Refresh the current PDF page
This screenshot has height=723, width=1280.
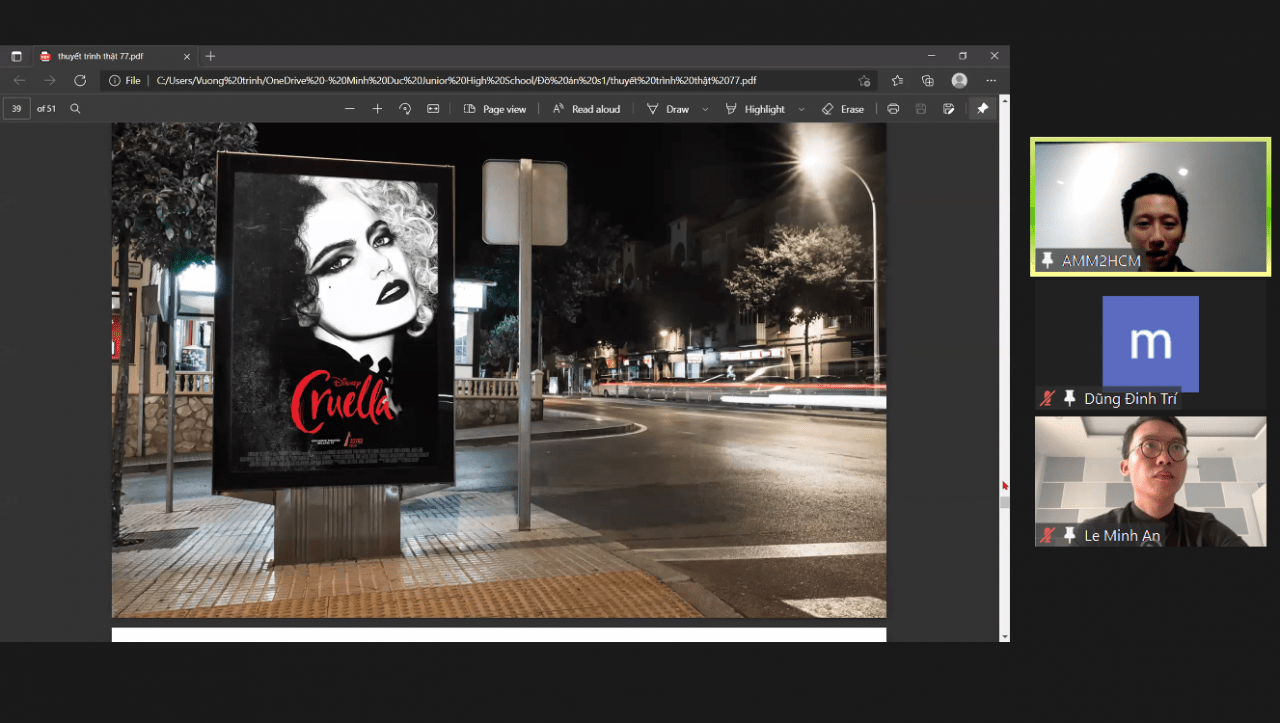(80, 80)
